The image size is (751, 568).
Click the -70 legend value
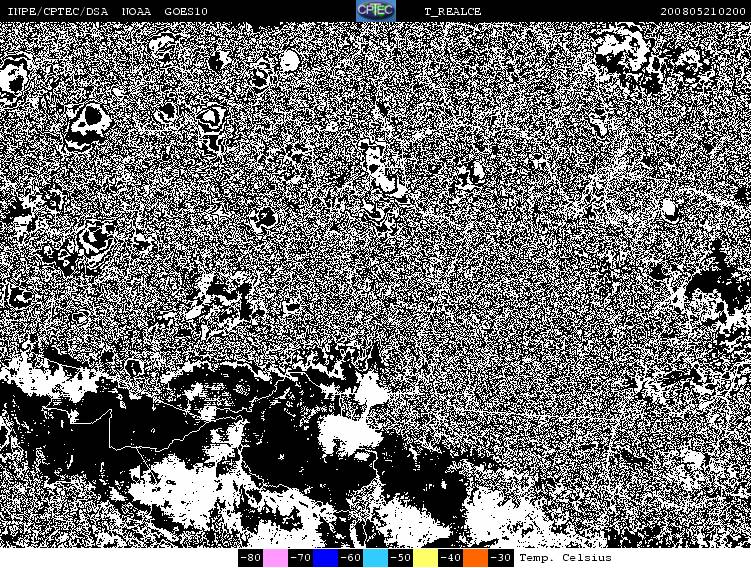click(x=300, y=558)
